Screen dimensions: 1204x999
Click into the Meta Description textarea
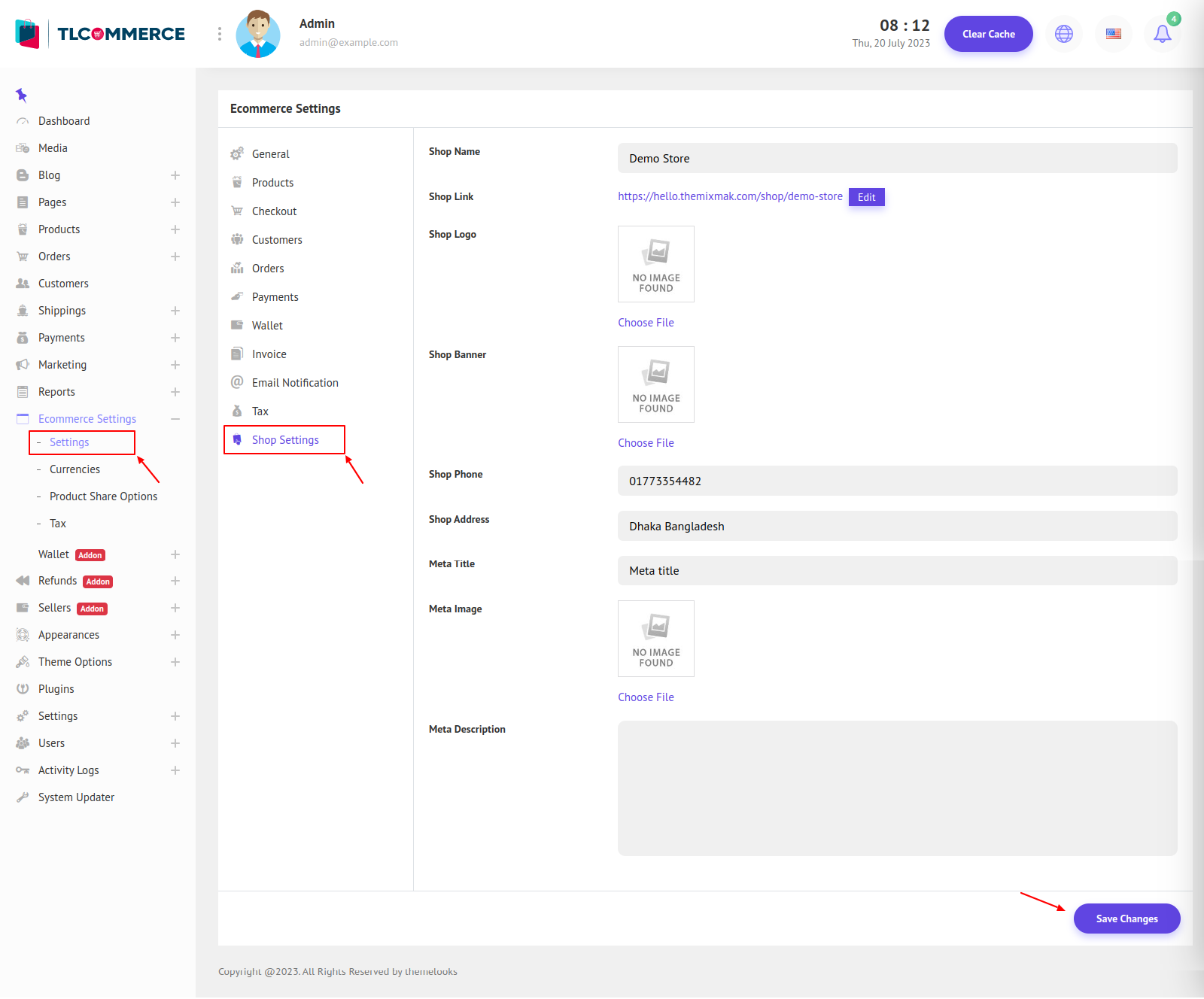[x=897, y=788]
